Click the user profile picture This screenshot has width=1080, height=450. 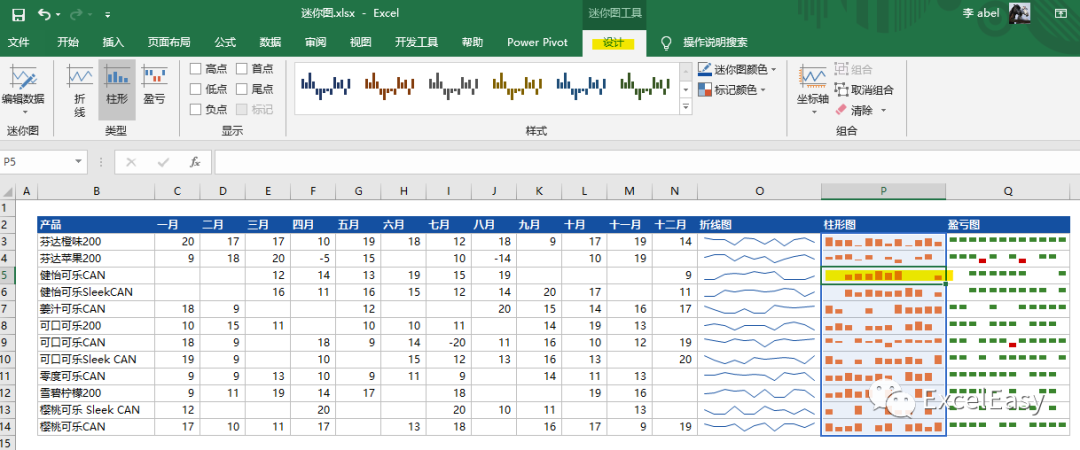pos(1019,13)
